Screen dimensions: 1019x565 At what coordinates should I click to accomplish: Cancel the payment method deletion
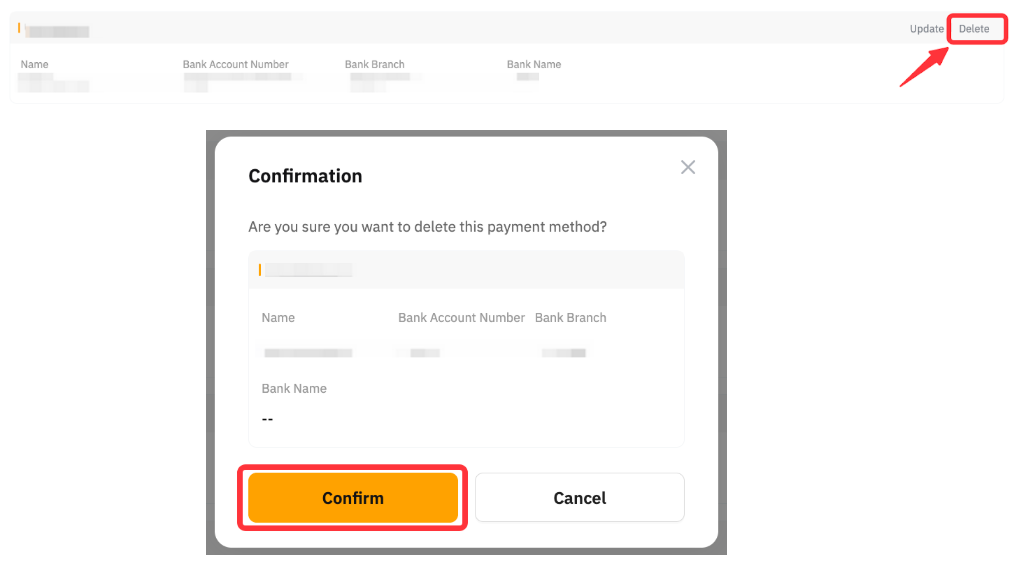coord(579,498)
